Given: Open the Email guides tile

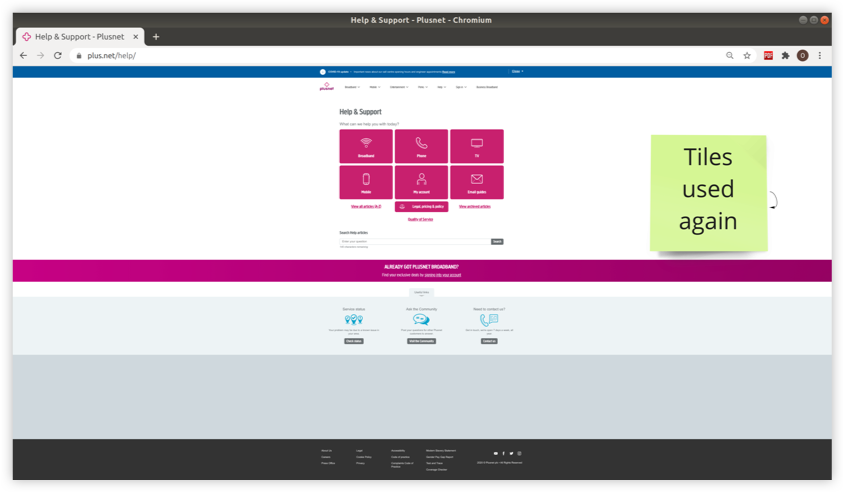Looking at the screenshot, I should (477, 182).
